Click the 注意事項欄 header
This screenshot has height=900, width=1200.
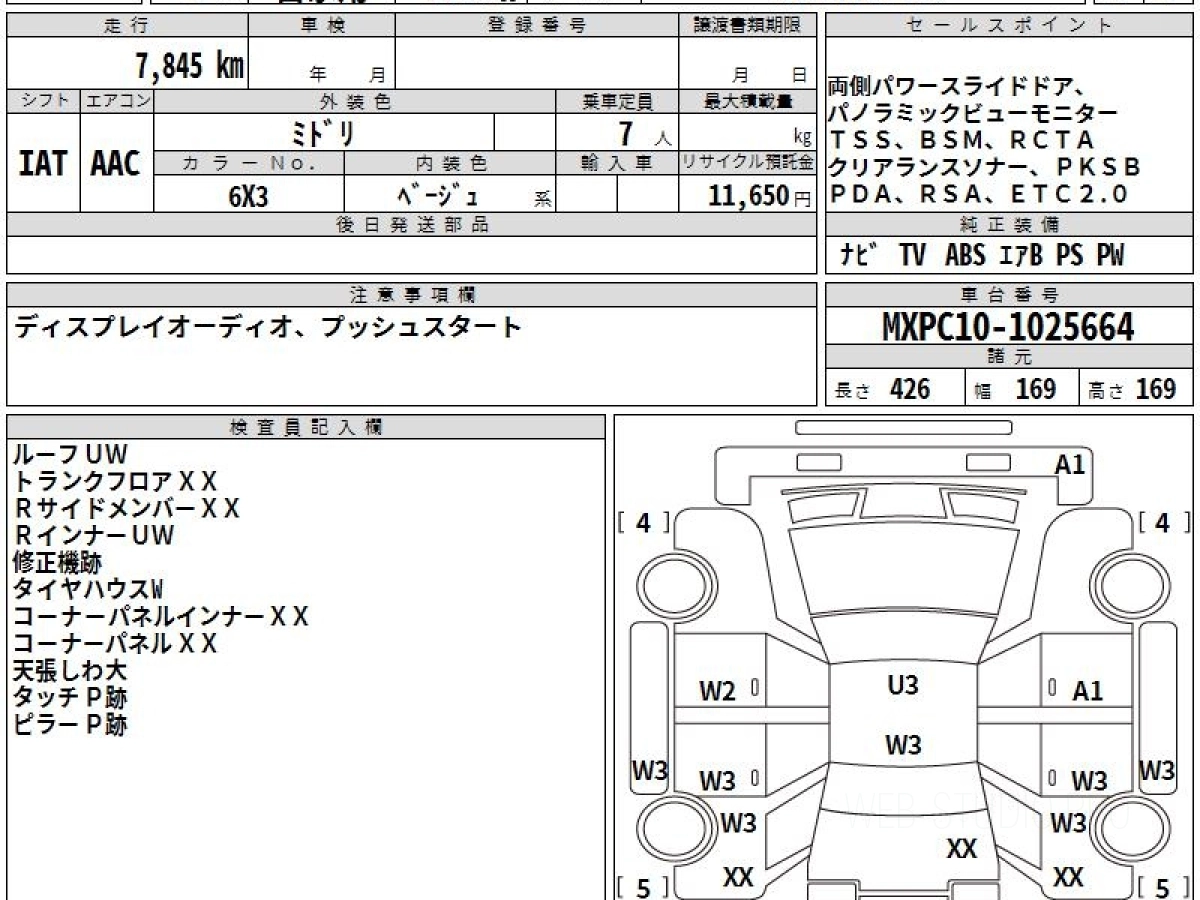point(411,294)
